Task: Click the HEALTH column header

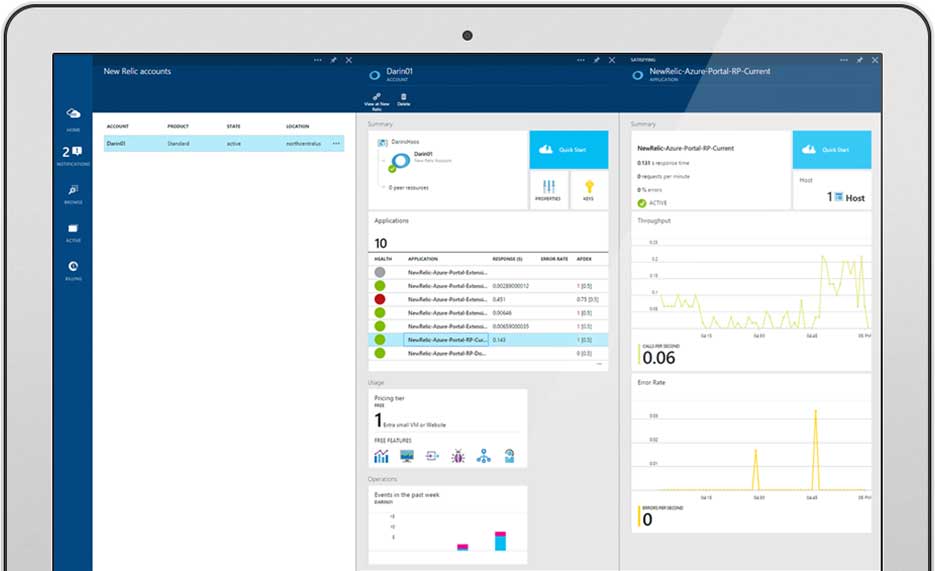Action: pyautogui.click(x=383, y=259)
